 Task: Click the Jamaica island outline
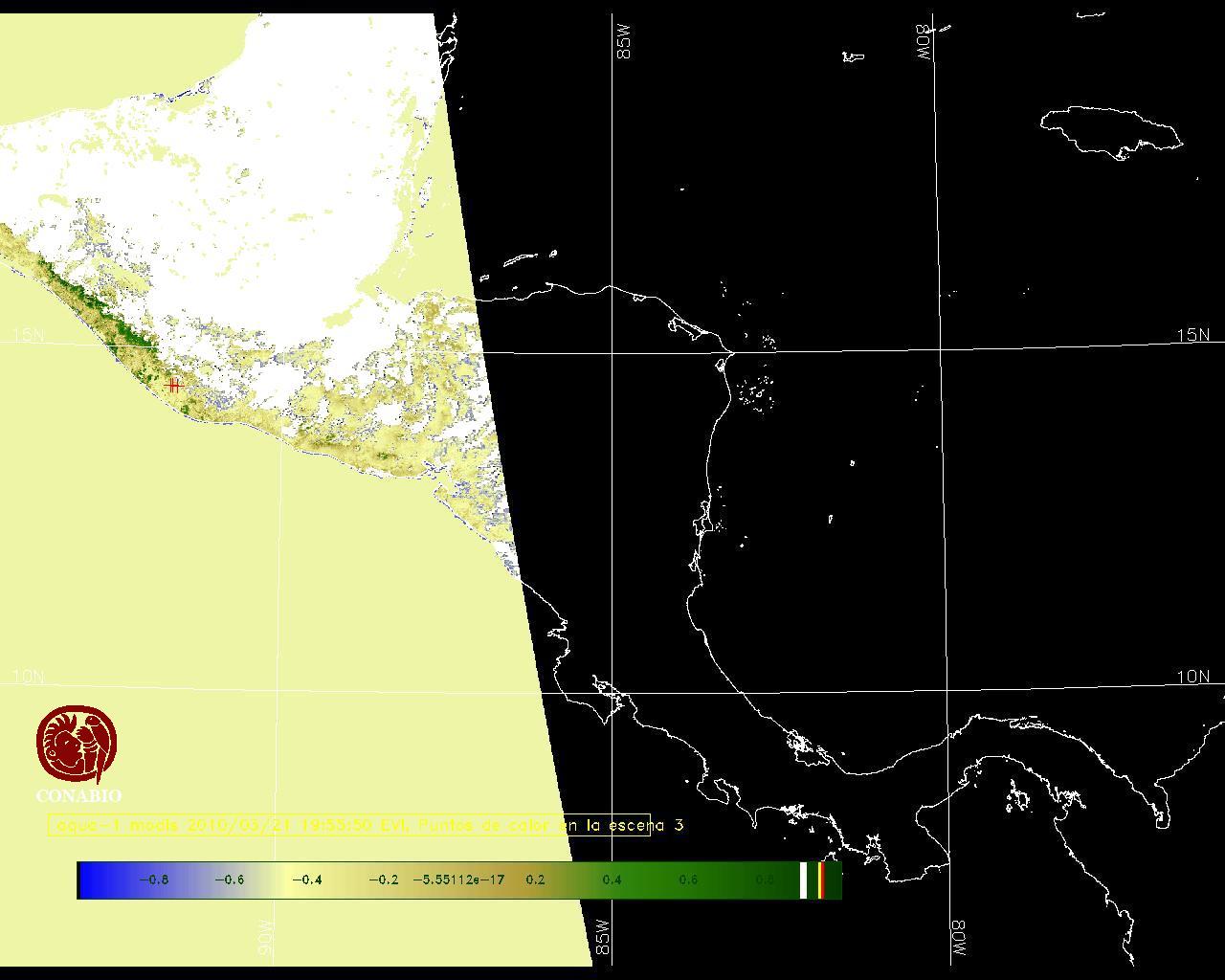pos(1110,129)
